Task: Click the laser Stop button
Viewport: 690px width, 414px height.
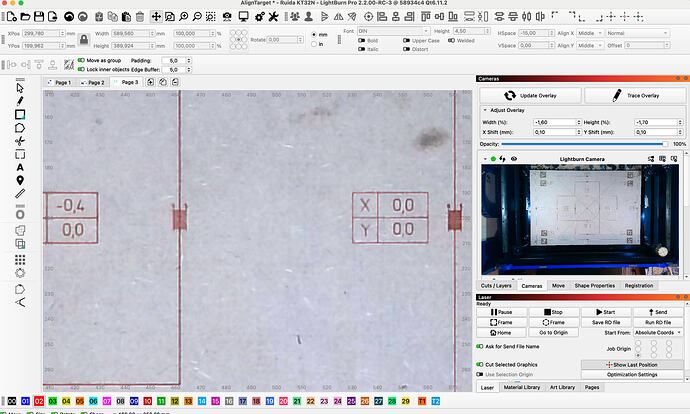Action: 554,312
